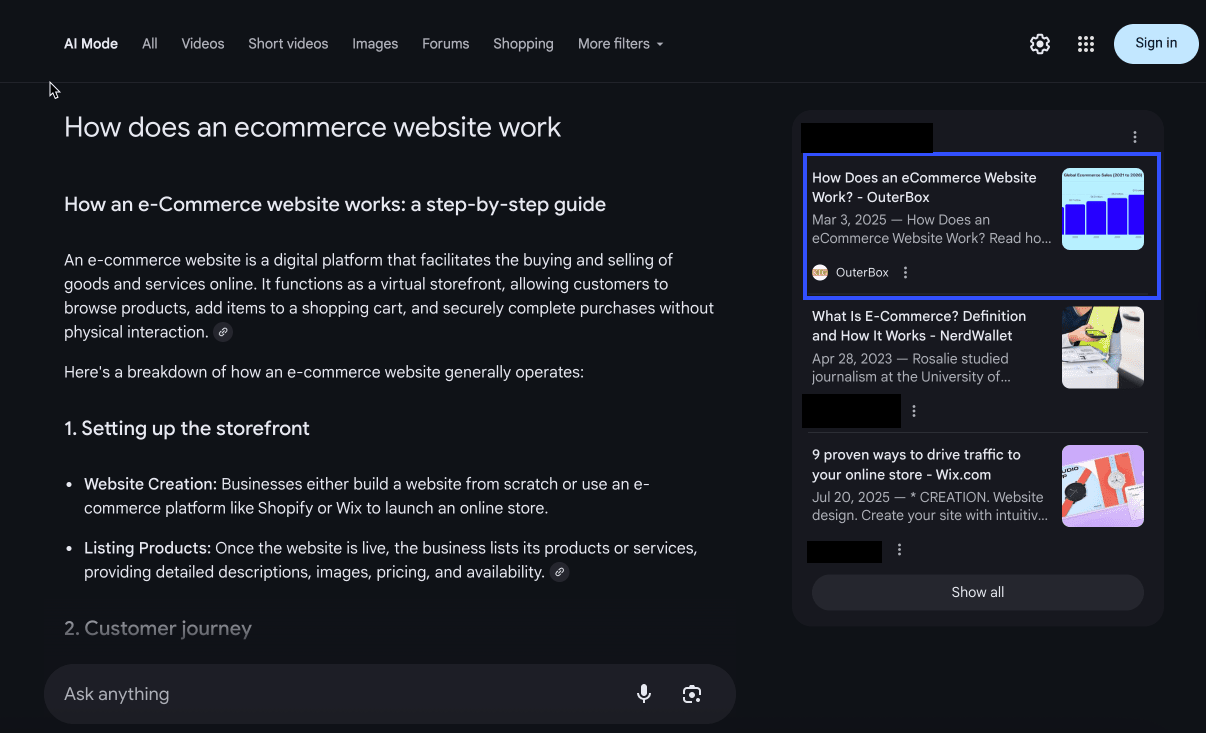This screenshot has height=733, width=1206.
Task: Click the Wix.com article thumbnail
Action: click(x=1102, y=486)
